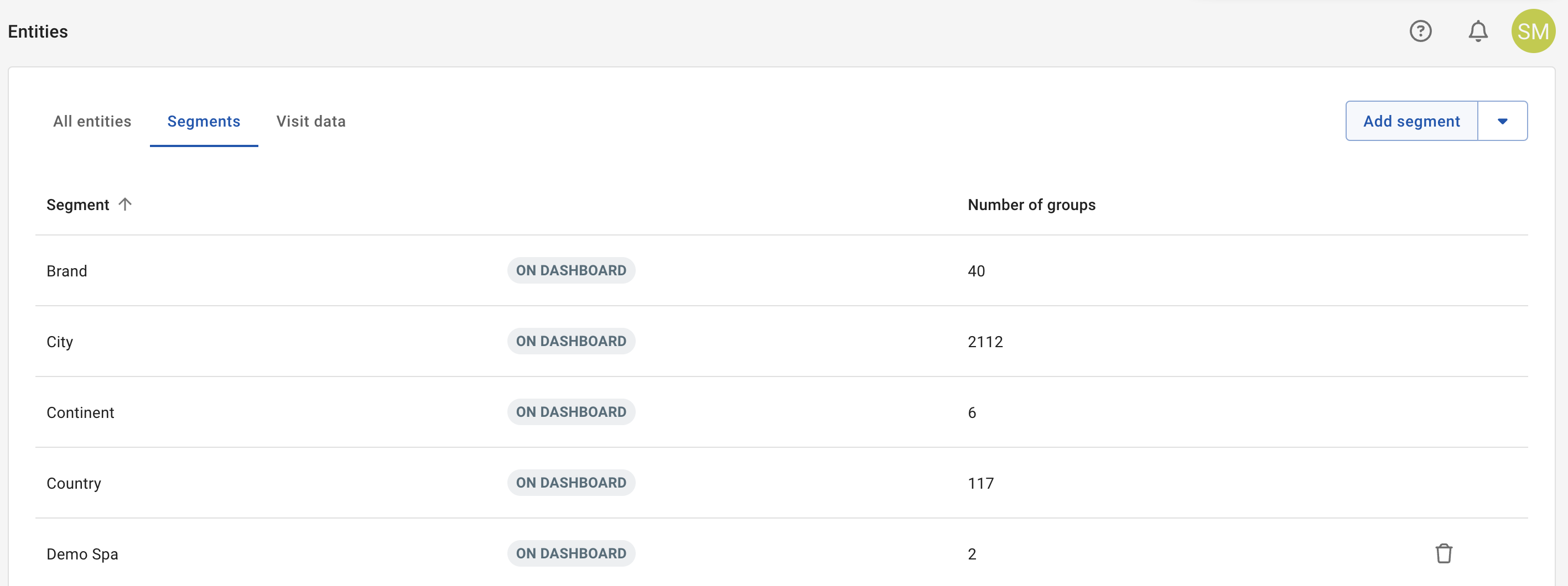Expand the Add segment dropdown arrow
Viewport: 1568px width, 586px height.
1502,121
